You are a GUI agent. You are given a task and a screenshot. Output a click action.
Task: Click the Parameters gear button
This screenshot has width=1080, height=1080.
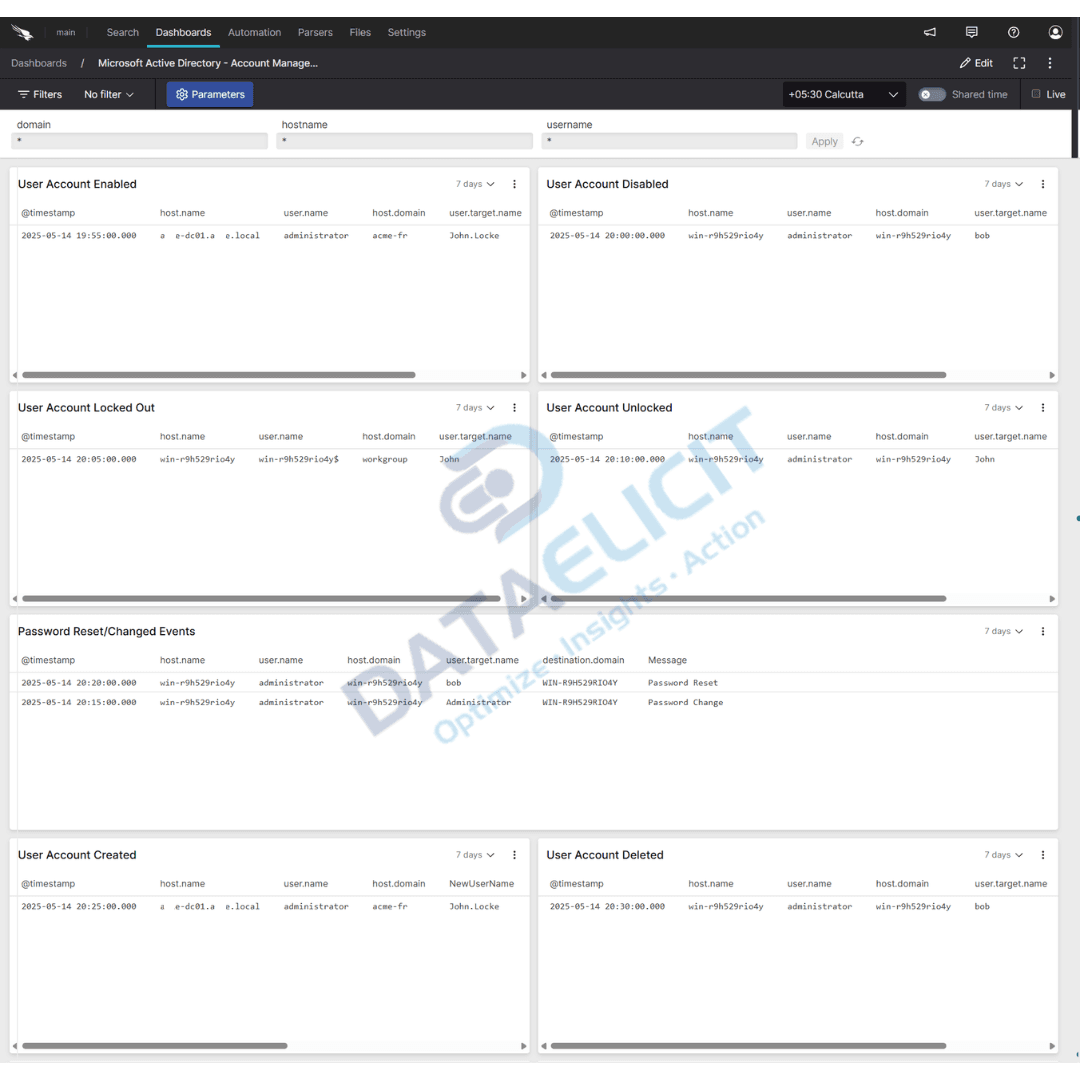pos(209,94)
